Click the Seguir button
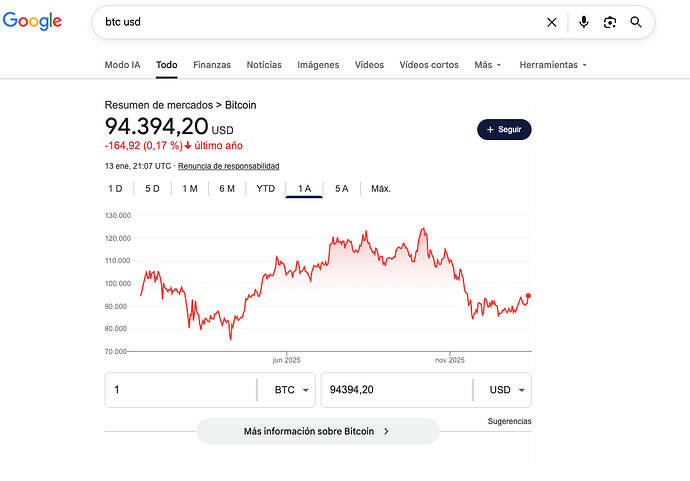This screenshot has width=690, height=481. click(x=504, y=130)
